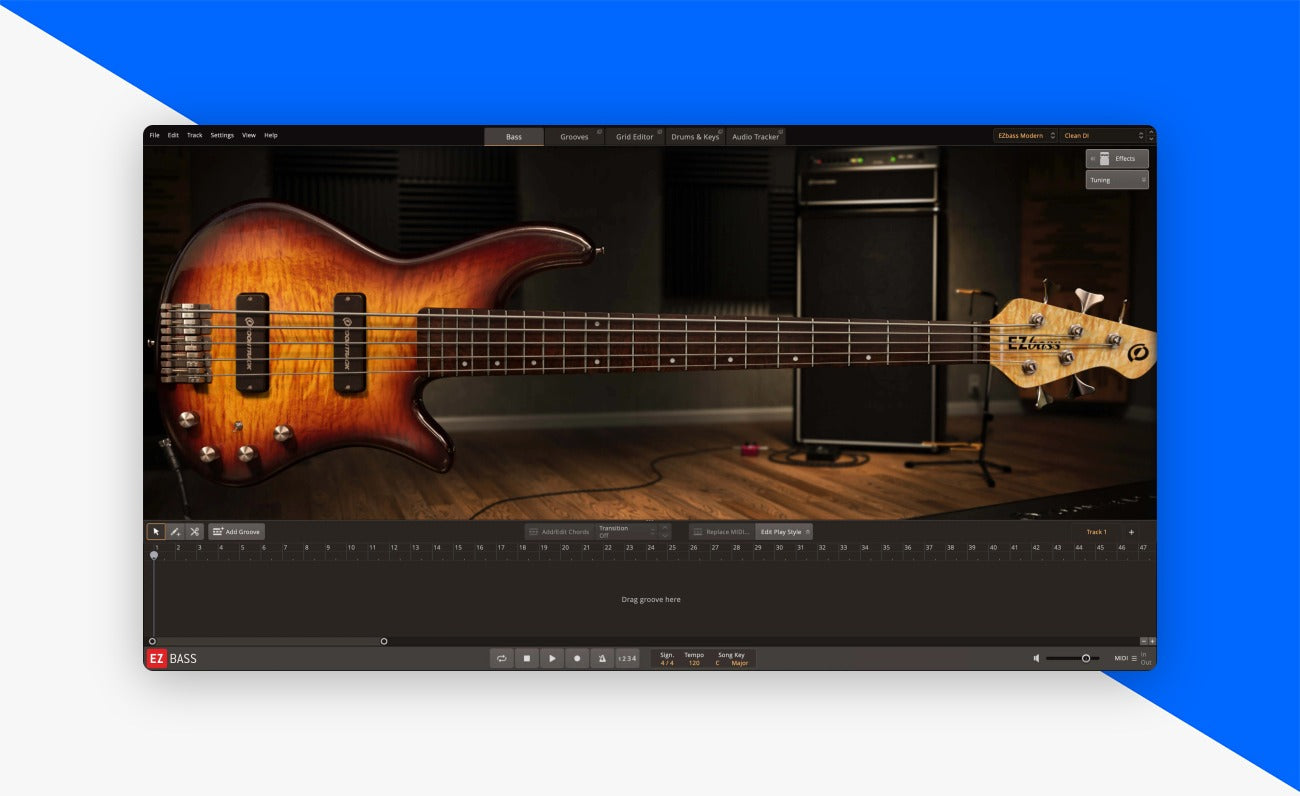Click the Tempo 120 value
Screen dimensions: 1300x796
click(694, 663)
